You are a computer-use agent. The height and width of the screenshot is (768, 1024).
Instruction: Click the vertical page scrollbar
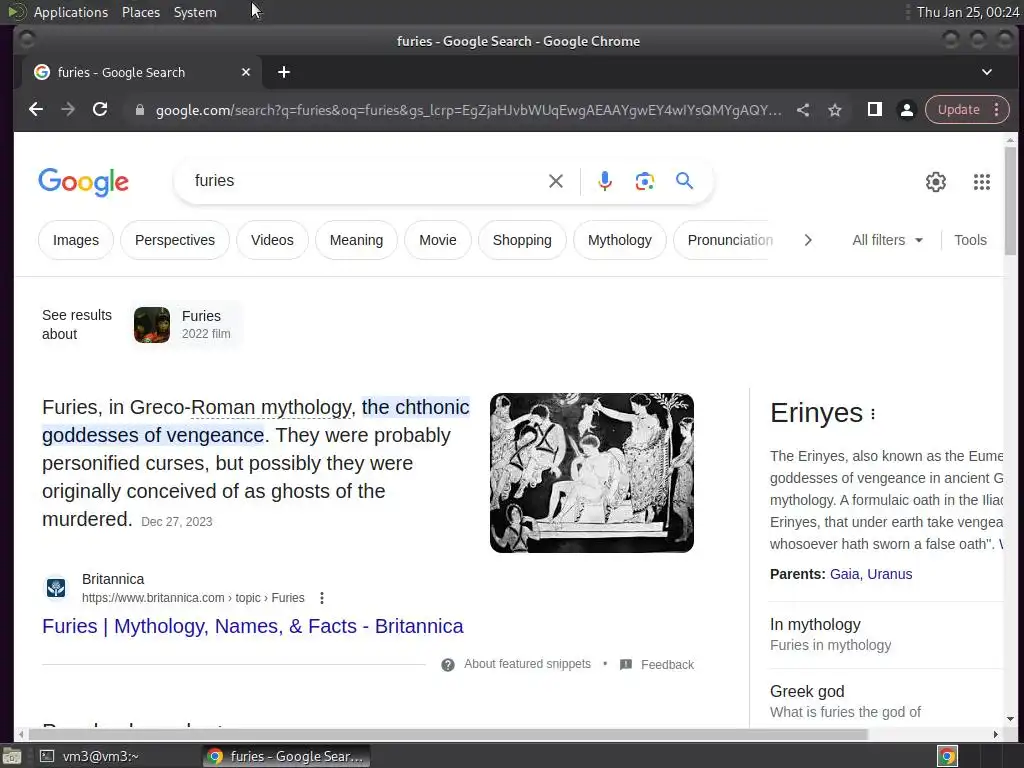pyautogui.click(x=1010, y=201)
